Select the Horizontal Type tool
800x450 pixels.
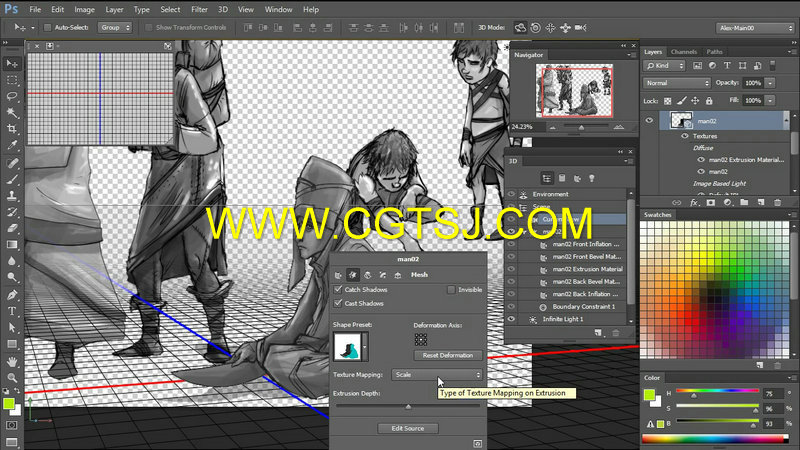12,311
